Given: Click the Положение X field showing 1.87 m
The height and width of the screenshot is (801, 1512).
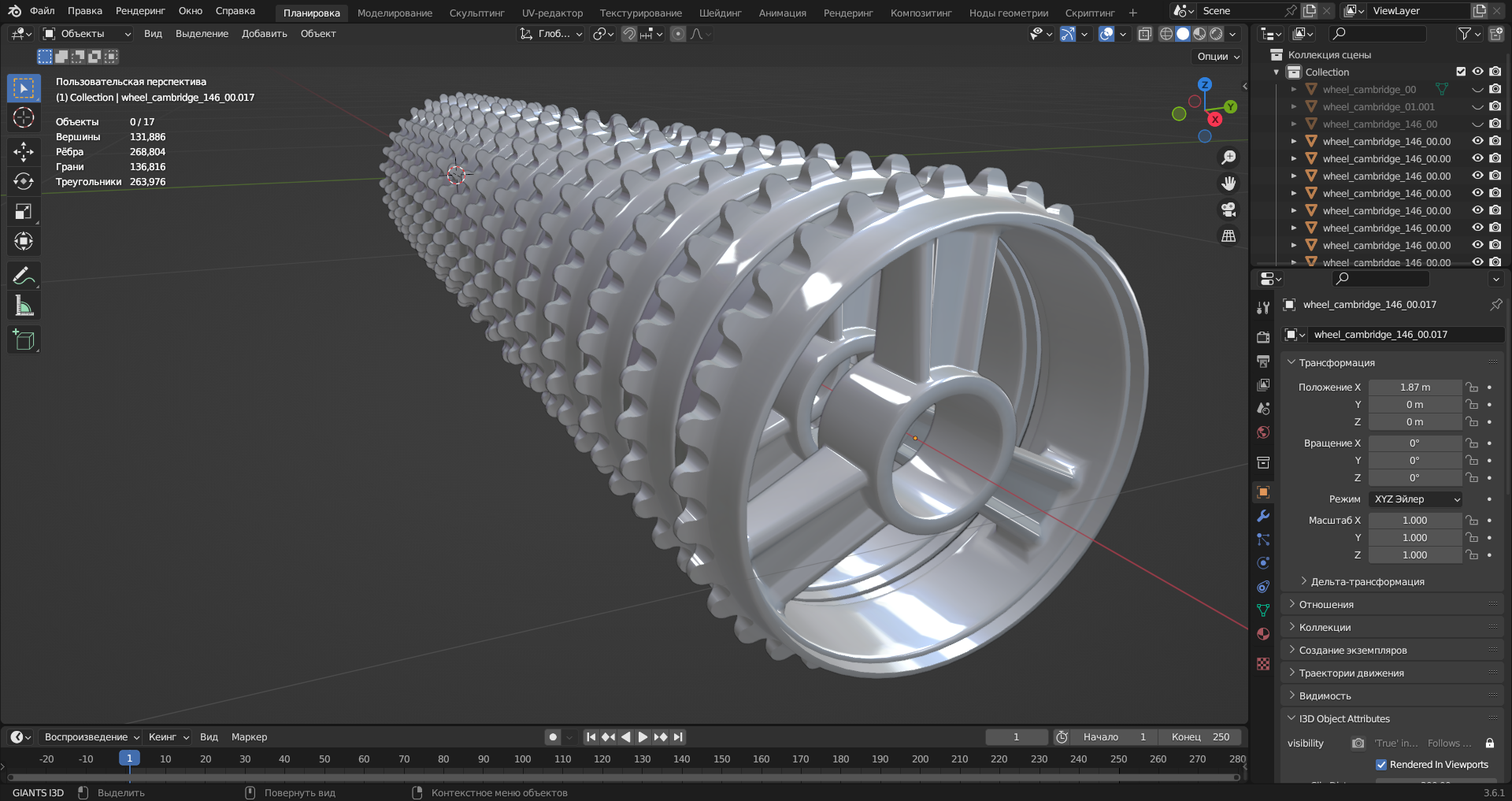Looking at the screenshot, I should coord(1415,388).
